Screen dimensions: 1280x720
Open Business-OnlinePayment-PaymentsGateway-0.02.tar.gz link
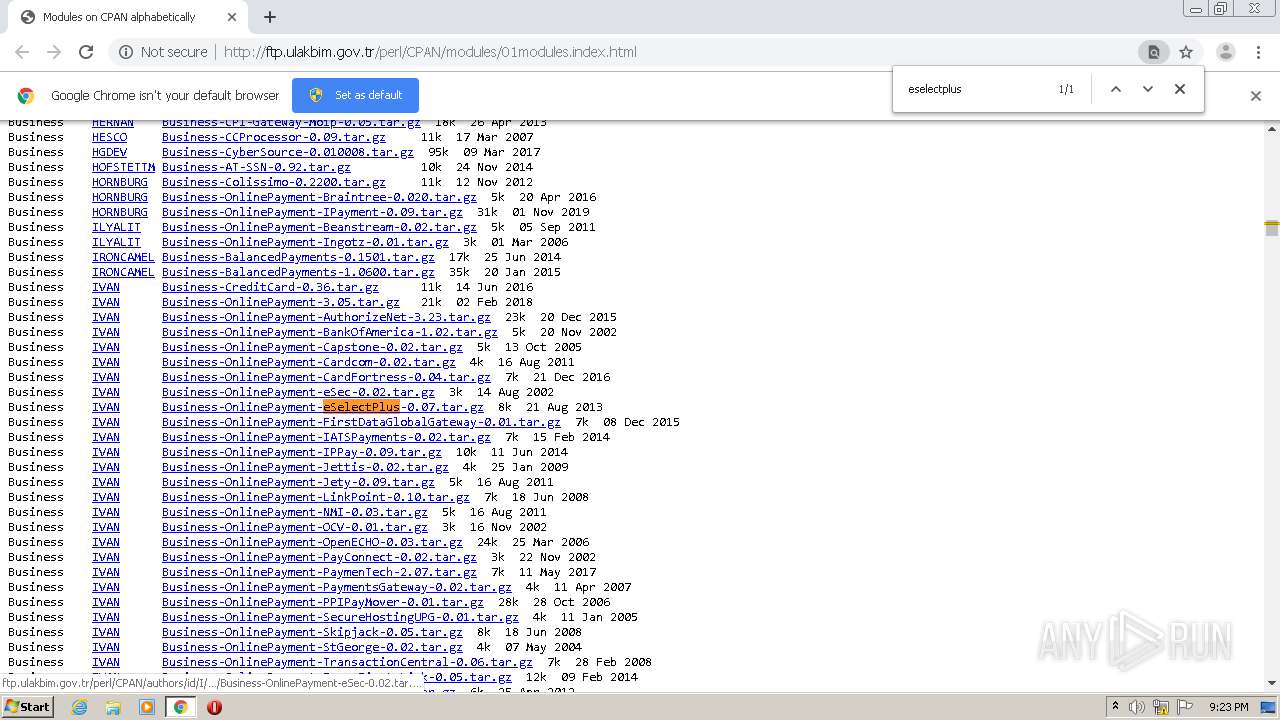[336, 587]
